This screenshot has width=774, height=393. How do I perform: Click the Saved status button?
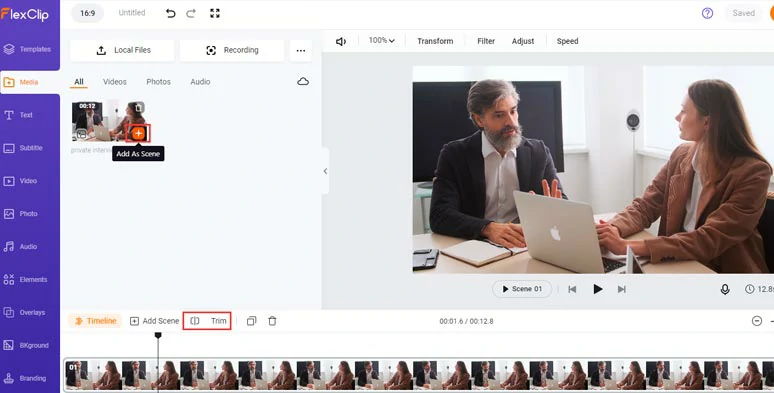743,13
